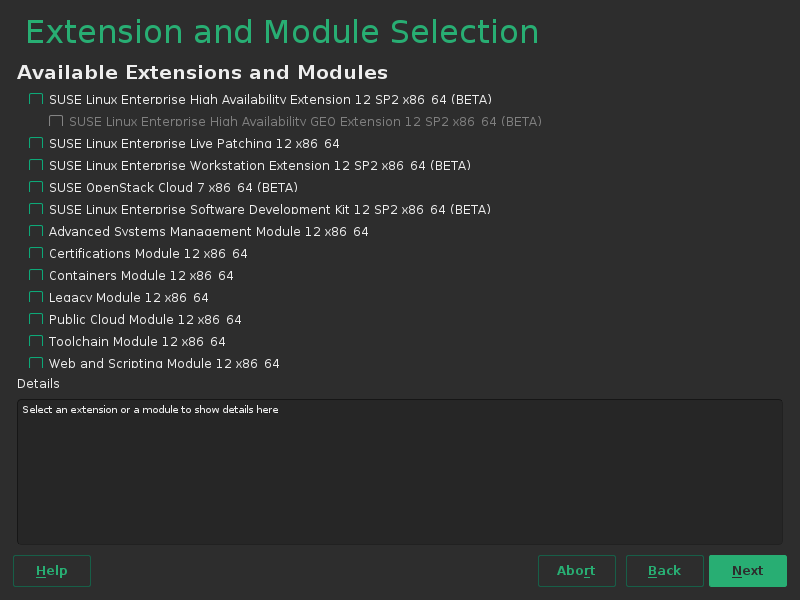Select Web and Scripting Module checkbox
The height and width of the screenshot is (600, 800).
(36, 363)
